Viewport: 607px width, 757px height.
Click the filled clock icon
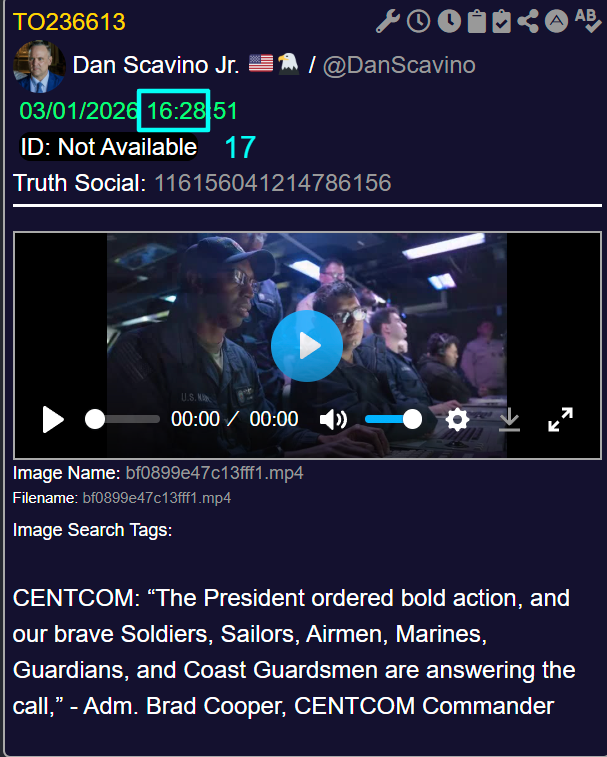[x=449, y=22]
